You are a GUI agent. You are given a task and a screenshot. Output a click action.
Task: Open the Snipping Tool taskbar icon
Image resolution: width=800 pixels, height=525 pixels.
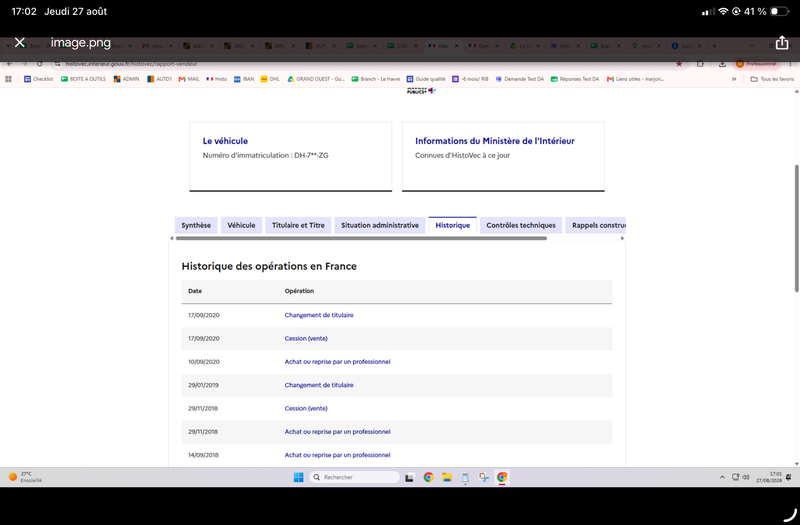coord(484,477)
